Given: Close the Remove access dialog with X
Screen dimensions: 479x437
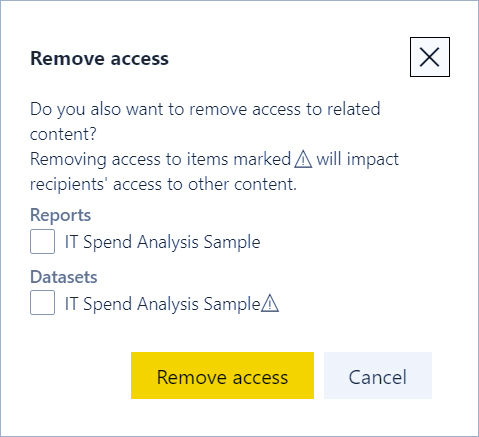Looking at the screenshot, I should 430,57.
